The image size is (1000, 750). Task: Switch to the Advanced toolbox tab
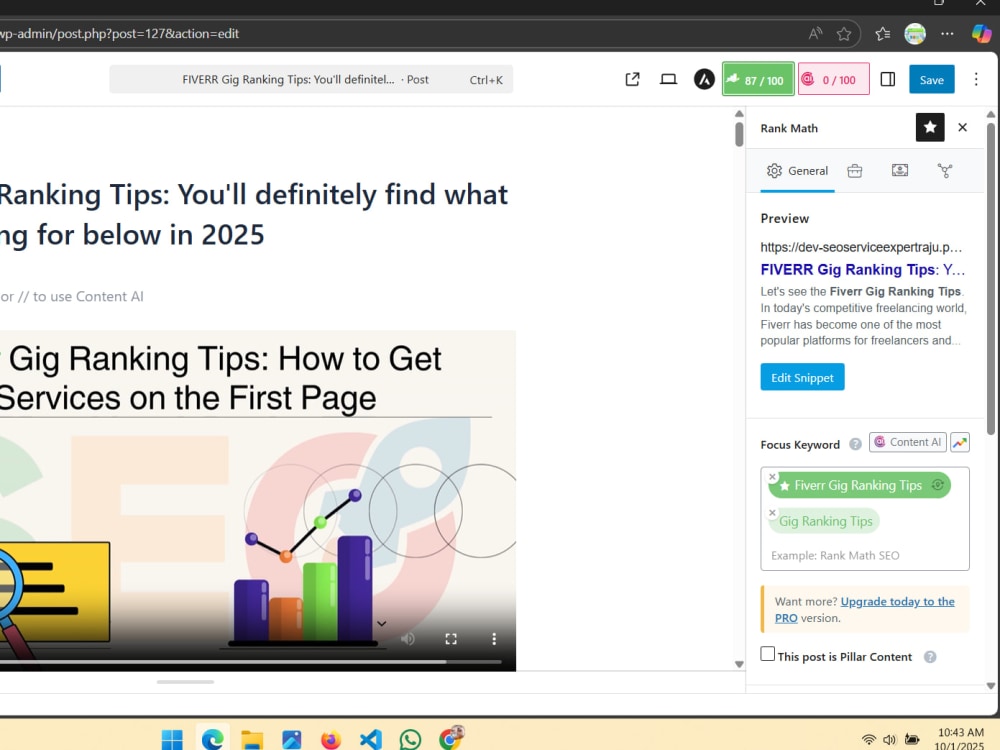(x=855, y=171)
